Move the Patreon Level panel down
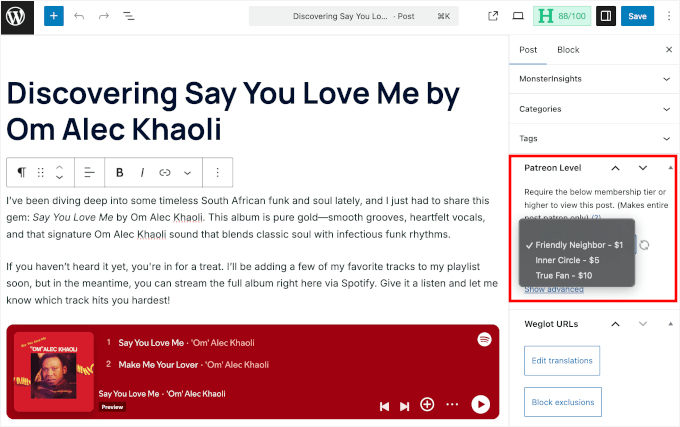The width and height of the screenshot is (680, 427). (x=643, y=168)
